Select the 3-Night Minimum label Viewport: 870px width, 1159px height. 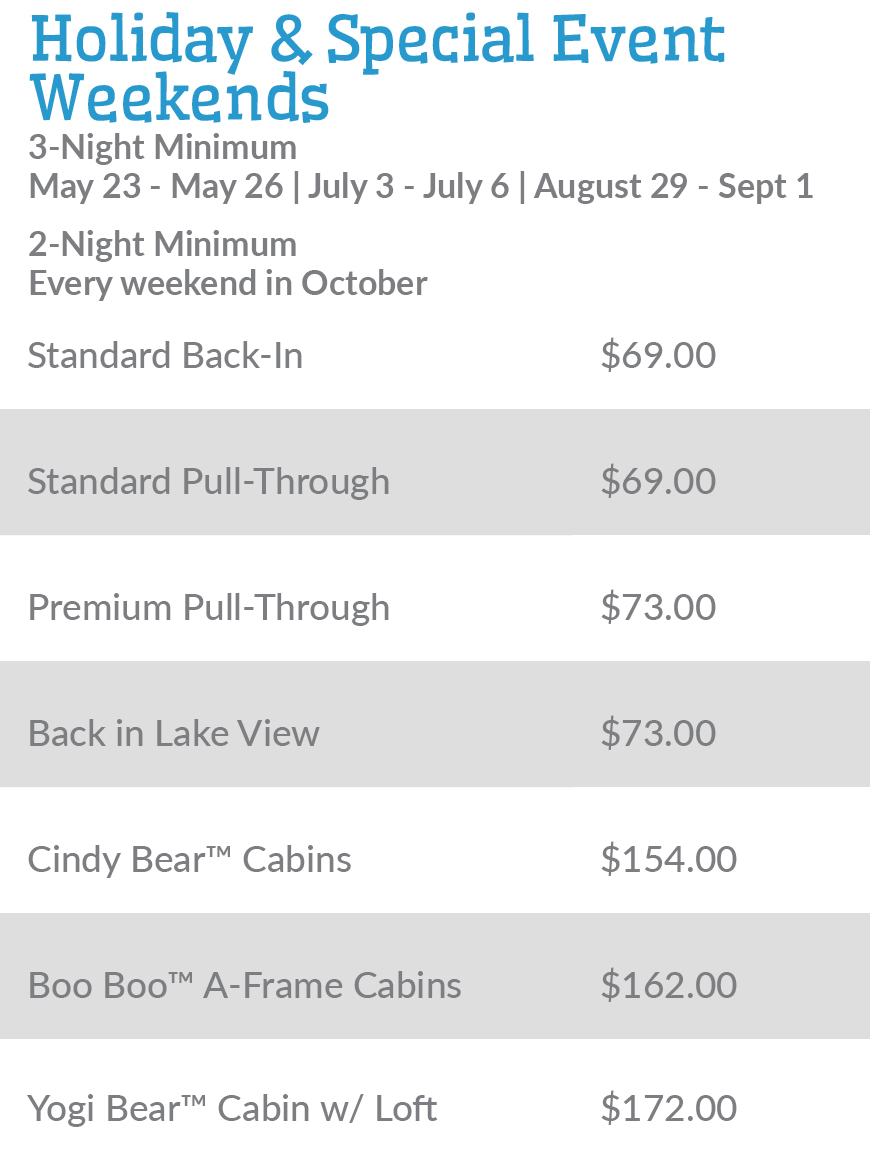(x=163, y=147)
